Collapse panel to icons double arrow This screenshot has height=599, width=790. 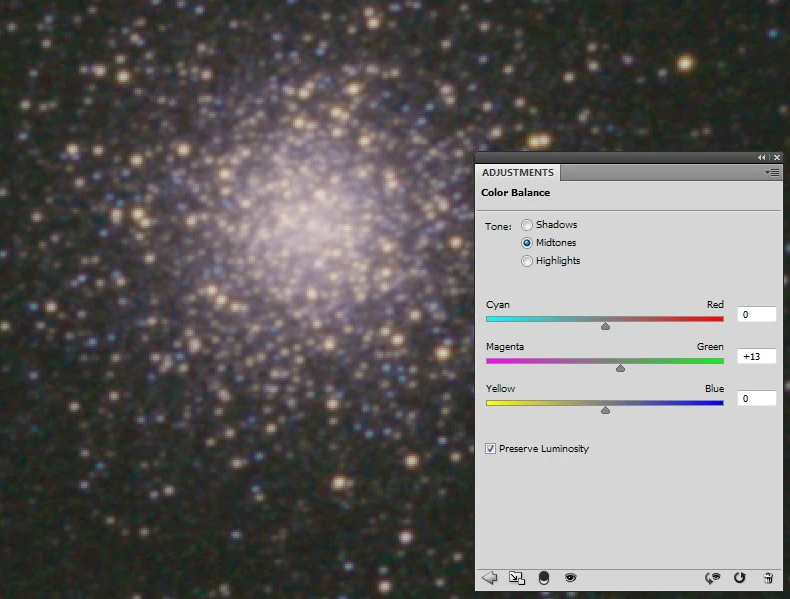coord(762,158)
